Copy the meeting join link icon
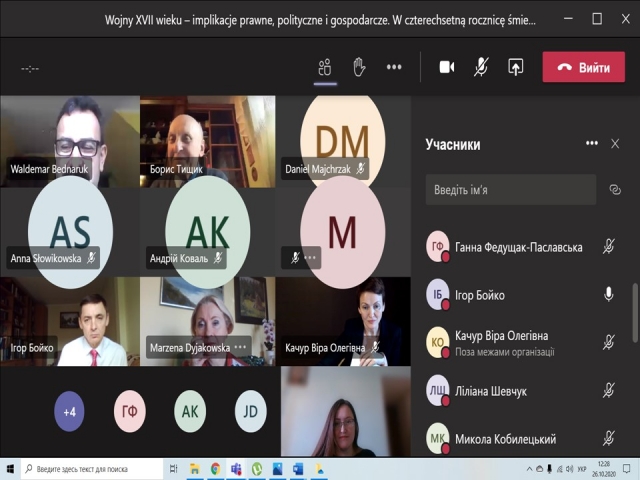This screenshot has width=640, height=480. click(x=615, y=190)
